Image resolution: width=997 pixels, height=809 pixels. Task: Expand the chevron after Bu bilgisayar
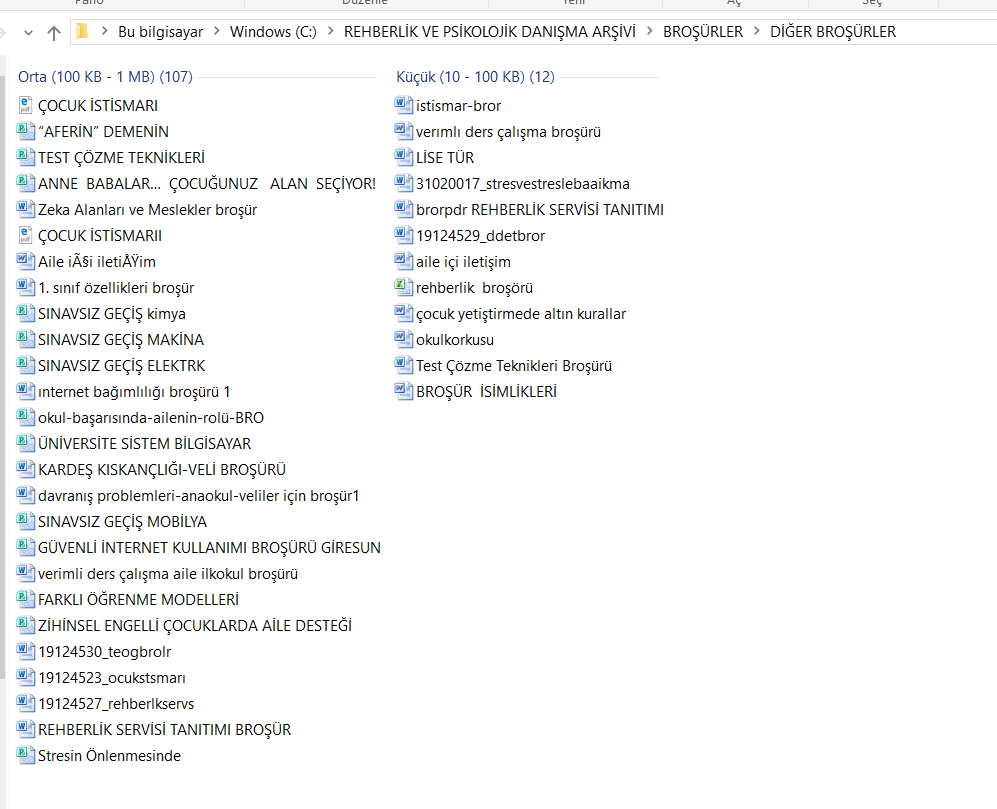(x=217, y=31)
